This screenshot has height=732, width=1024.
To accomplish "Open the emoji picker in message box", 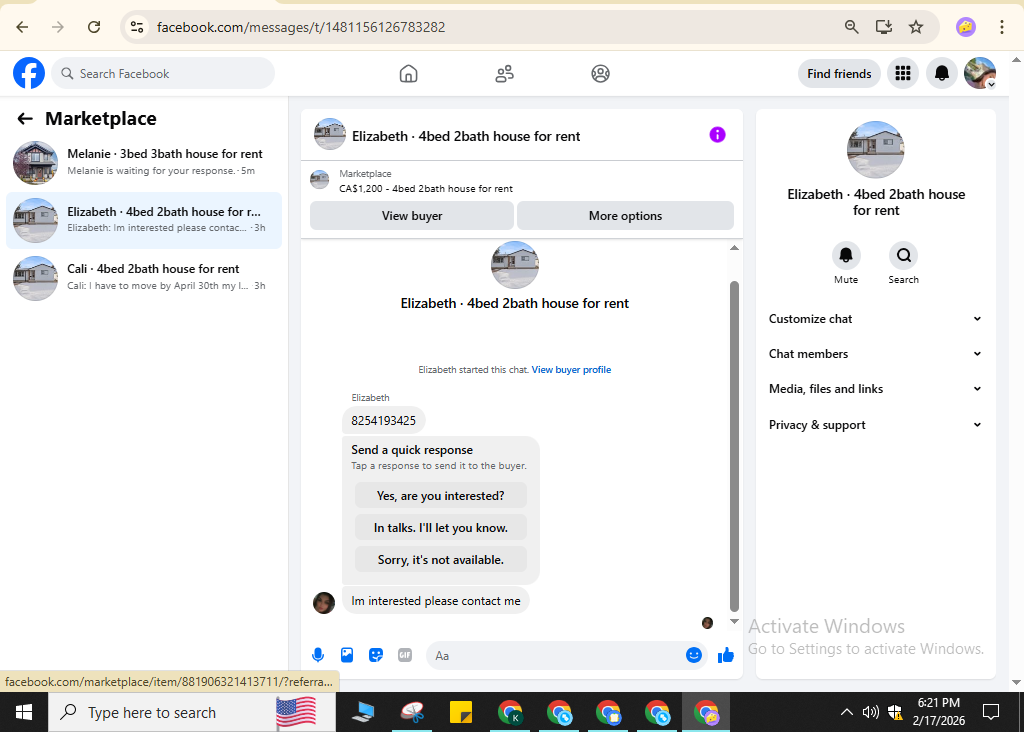I will [x=694, y=655].
